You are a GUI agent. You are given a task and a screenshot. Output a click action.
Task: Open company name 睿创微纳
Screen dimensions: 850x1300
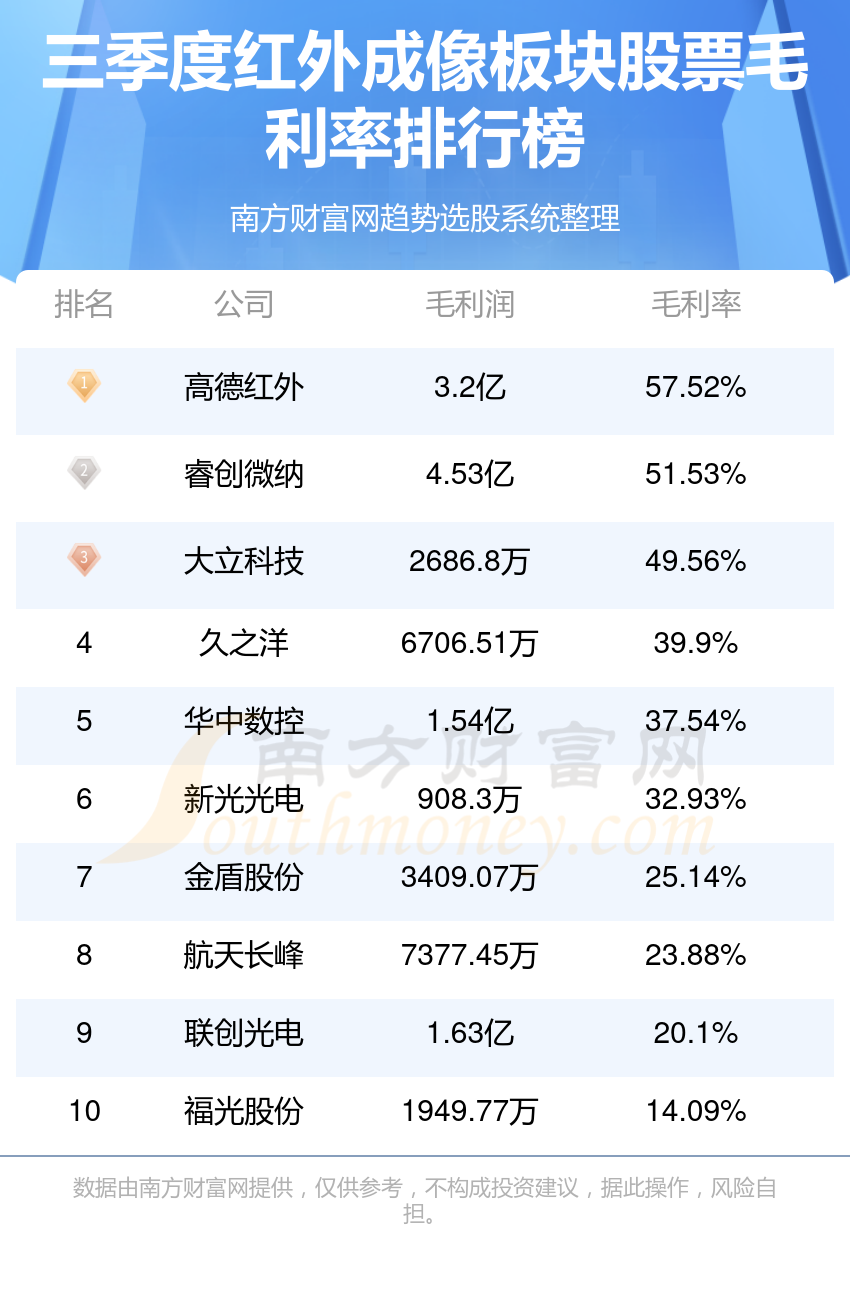click(243, 473)
